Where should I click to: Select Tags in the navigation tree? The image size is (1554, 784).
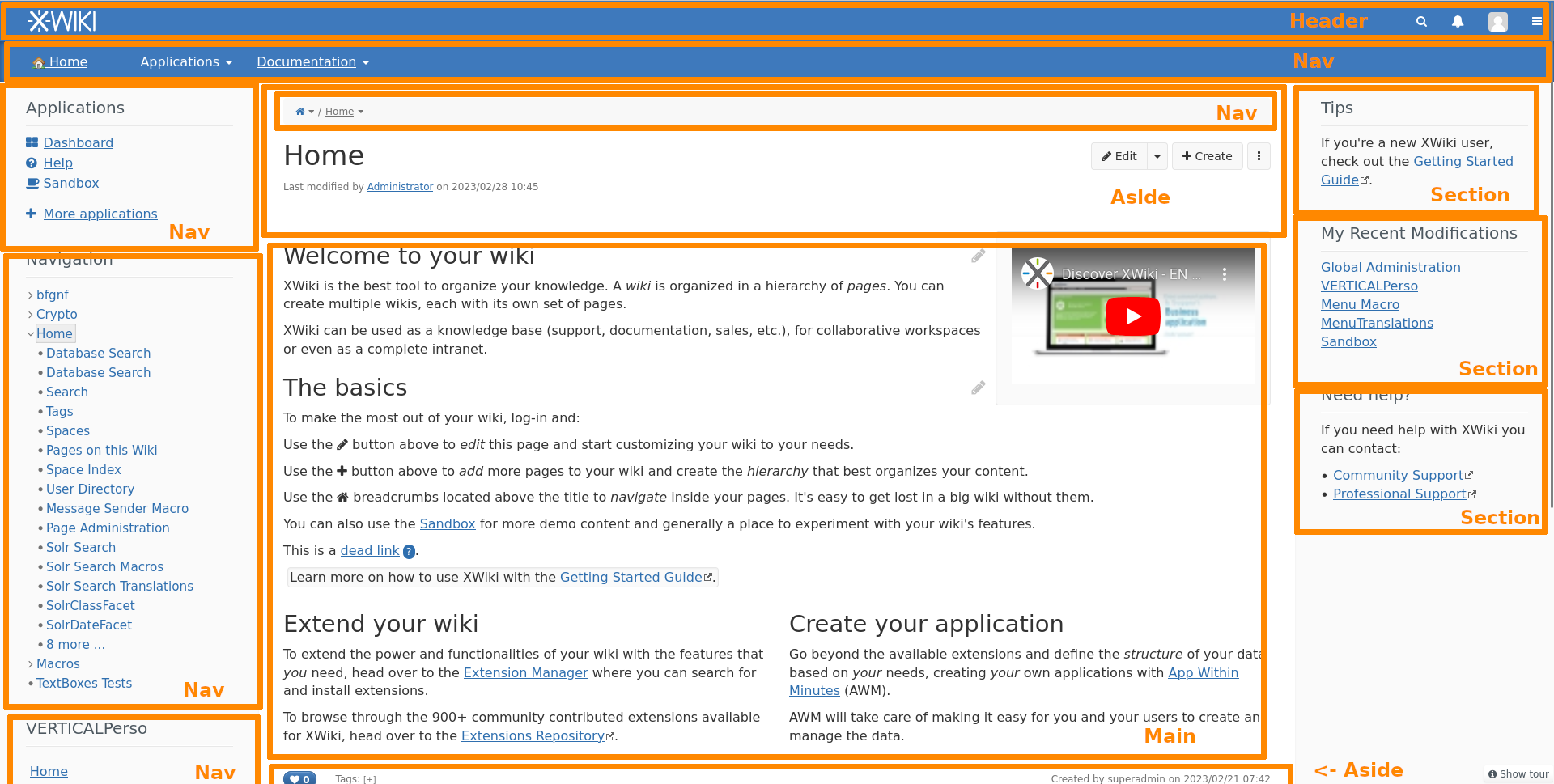click(59, 412)
